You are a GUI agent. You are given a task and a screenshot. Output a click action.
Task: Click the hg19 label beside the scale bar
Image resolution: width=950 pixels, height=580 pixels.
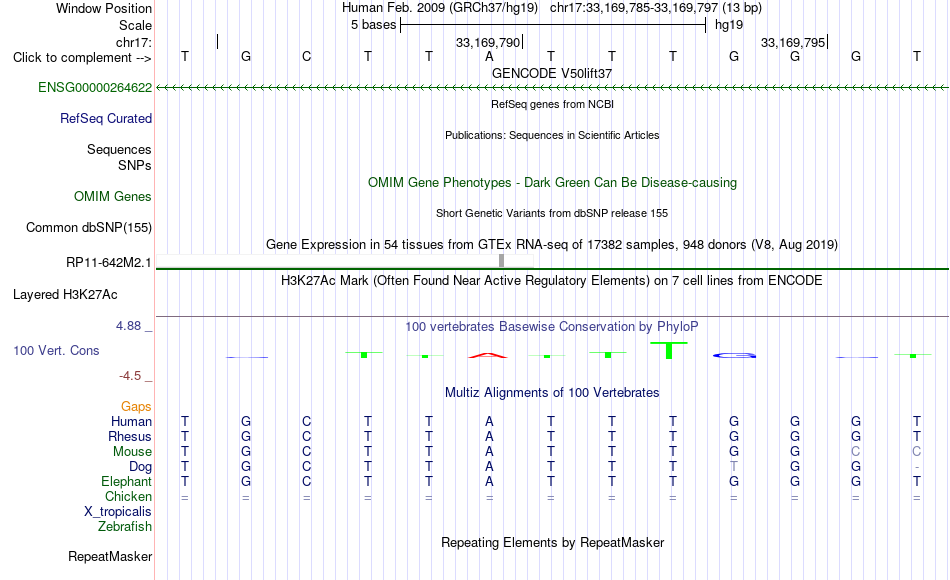click(x=729, y=25)
